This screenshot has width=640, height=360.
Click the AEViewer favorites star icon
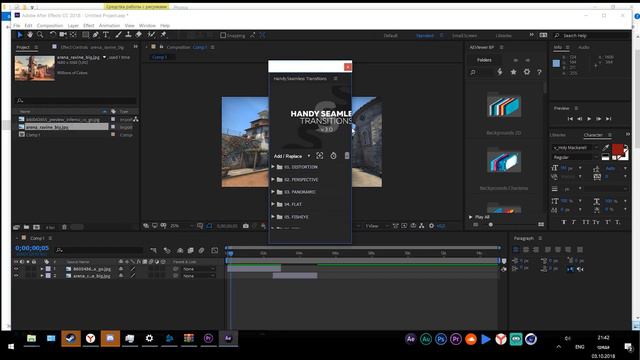coord(513,72)
